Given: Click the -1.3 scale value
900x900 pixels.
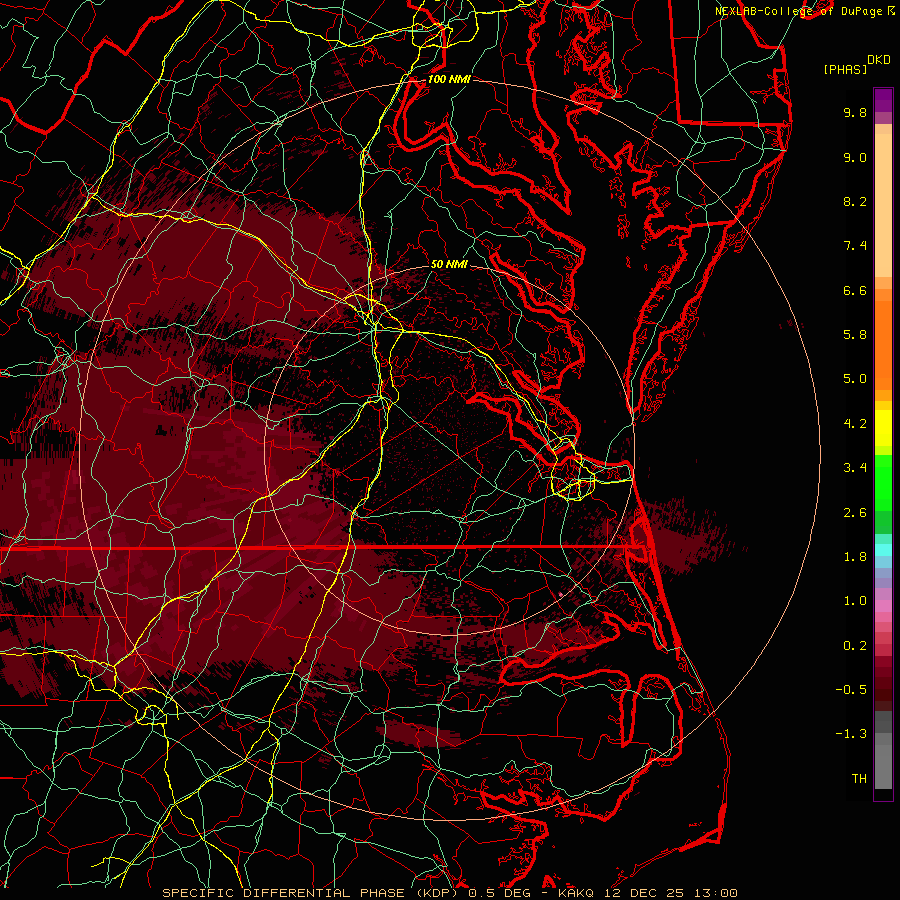Looking at the screenshot, I should (x=851, y=734).
